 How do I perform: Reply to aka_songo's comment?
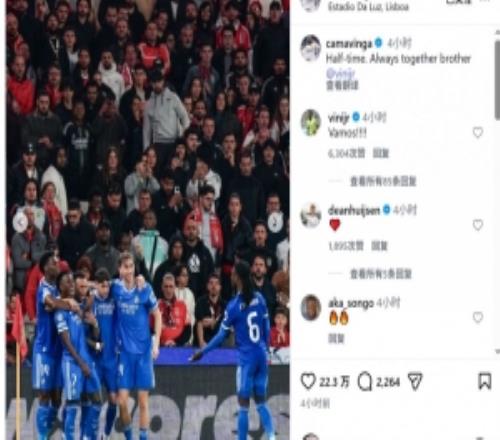(x=336, y=339)
